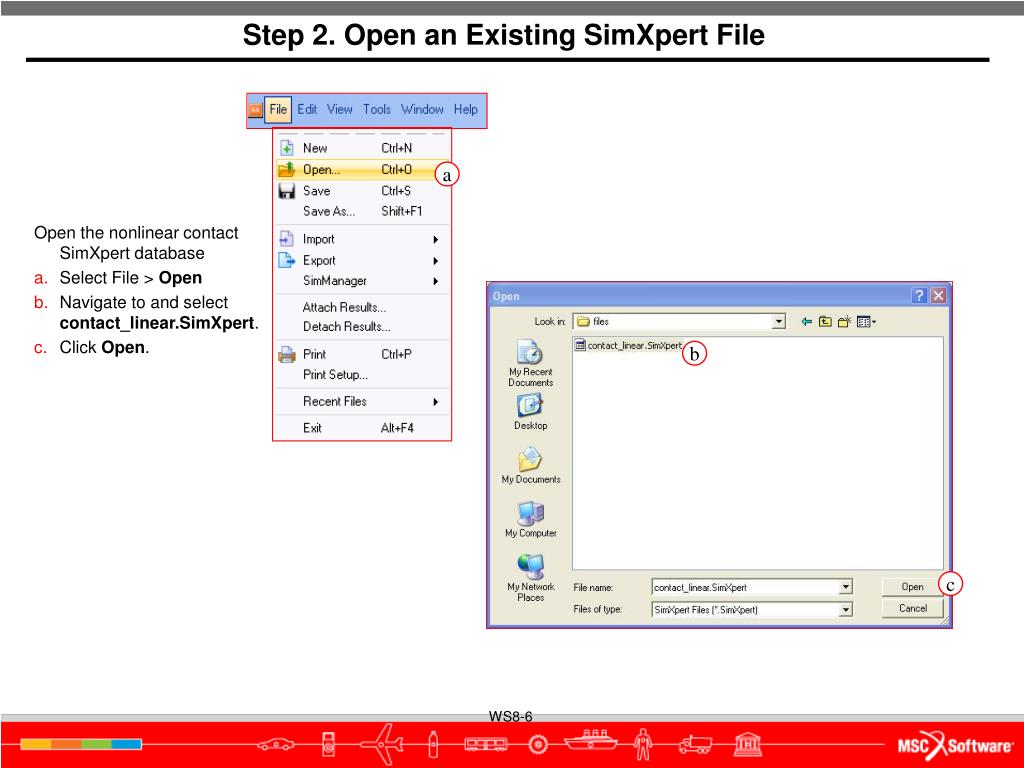Click the Cancel button in dialog
The height and width of the screenshot is (768, 1024).
pyautogui.click(x=912, y=608)
